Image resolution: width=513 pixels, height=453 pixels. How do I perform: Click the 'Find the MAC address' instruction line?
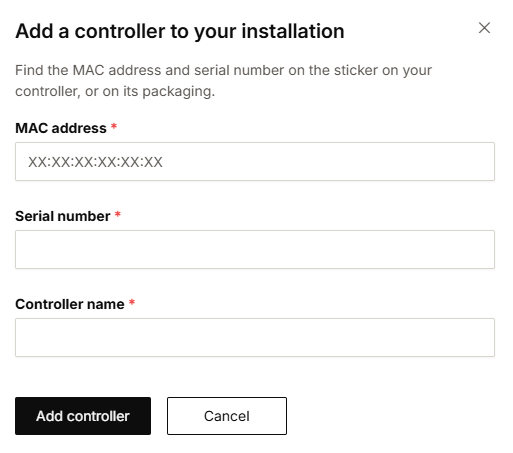(223, 70)
